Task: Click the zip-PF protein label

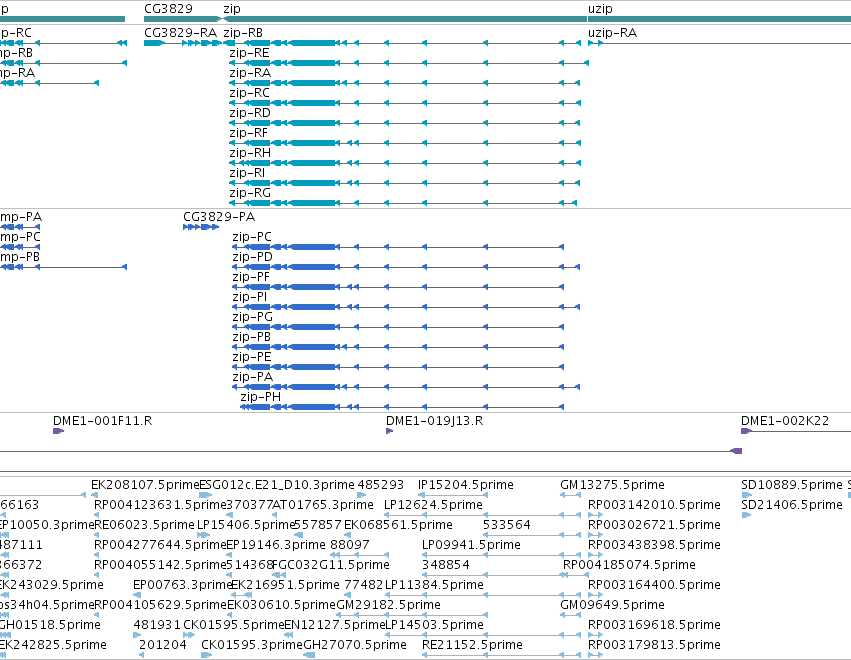Action: click(x=251, y=277)
